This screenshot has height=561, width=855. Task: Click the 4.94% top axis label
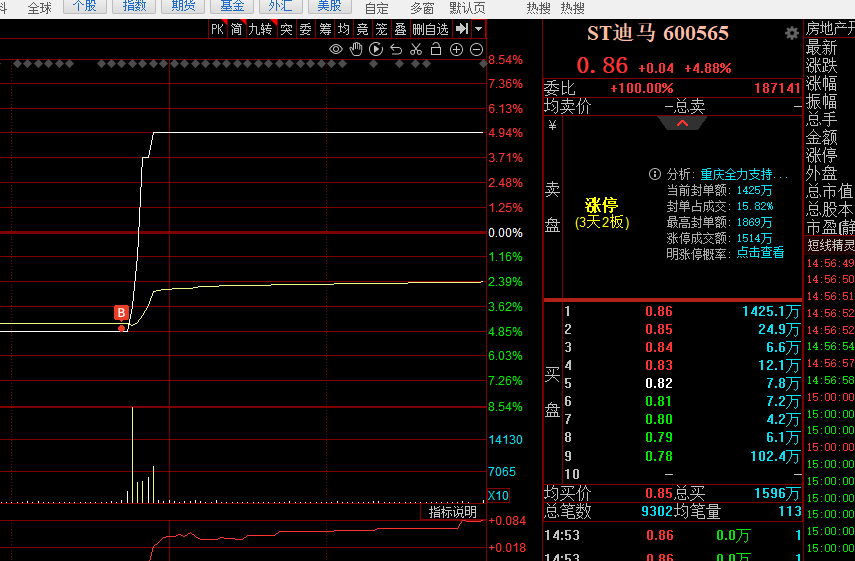click(x=505, y=133)
